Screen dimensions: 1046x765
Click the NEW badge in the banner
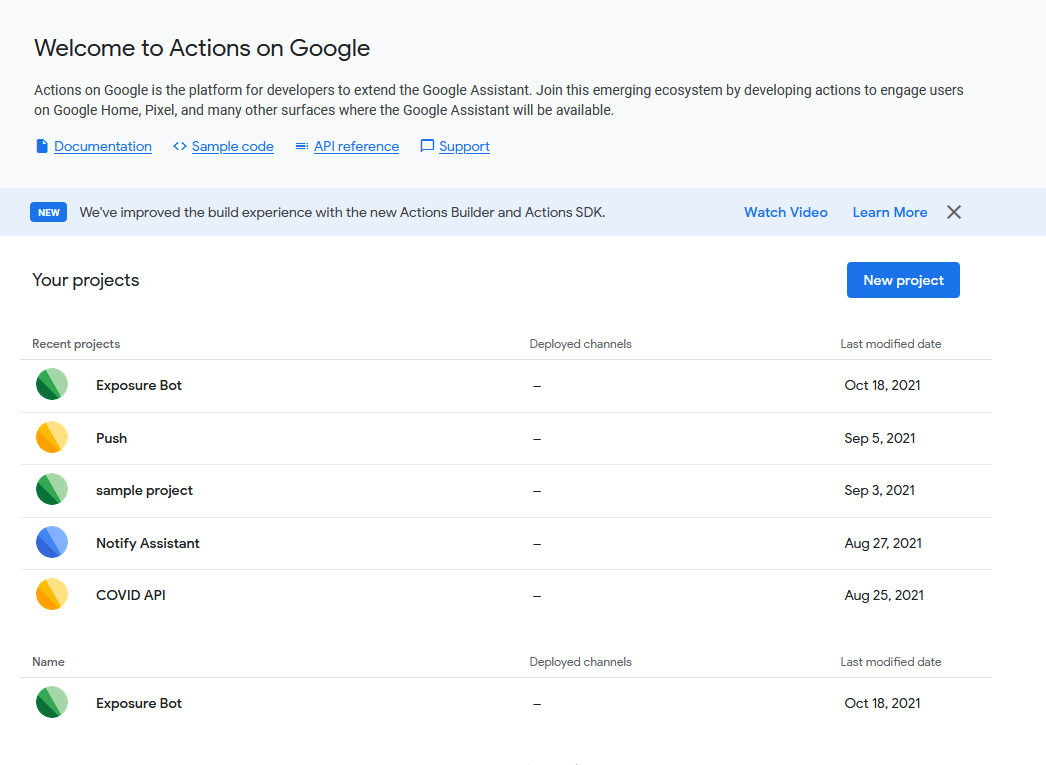[49, 212]
